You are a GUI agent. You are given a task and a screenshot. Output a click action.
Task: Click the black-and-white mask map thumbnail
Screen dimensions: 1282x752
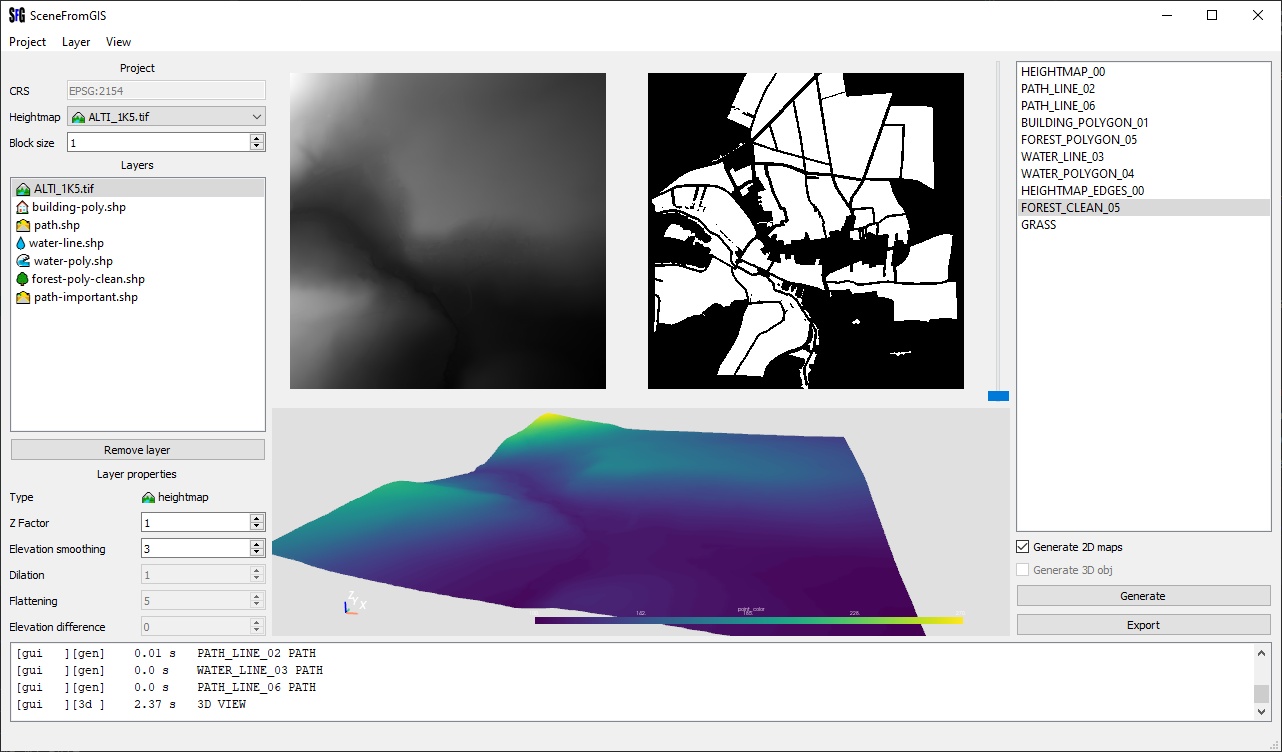pyautogui.click(x=806, y=231)
